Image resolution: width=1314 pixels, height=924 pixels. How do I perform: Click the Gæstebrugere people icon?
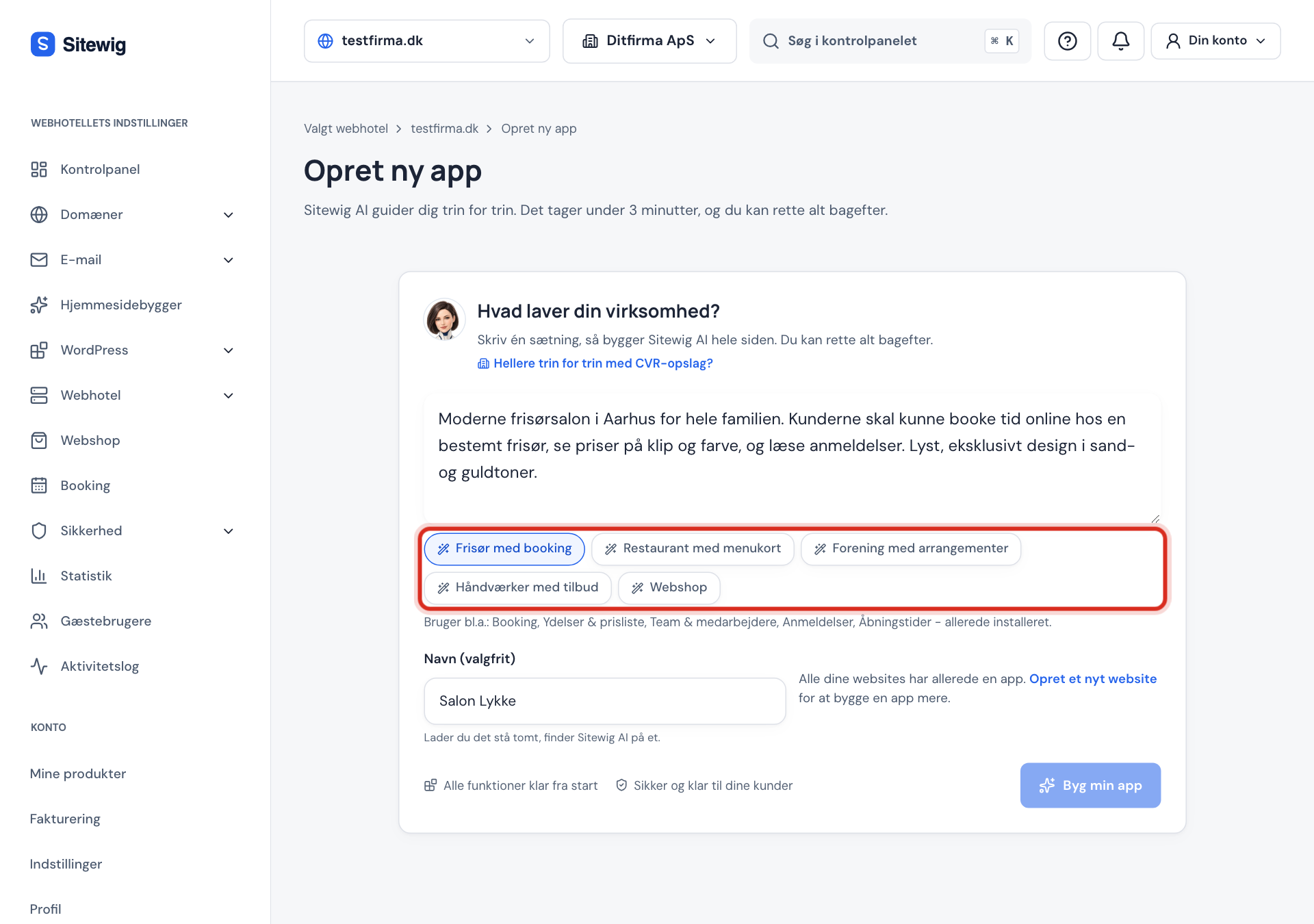point(39,621)
